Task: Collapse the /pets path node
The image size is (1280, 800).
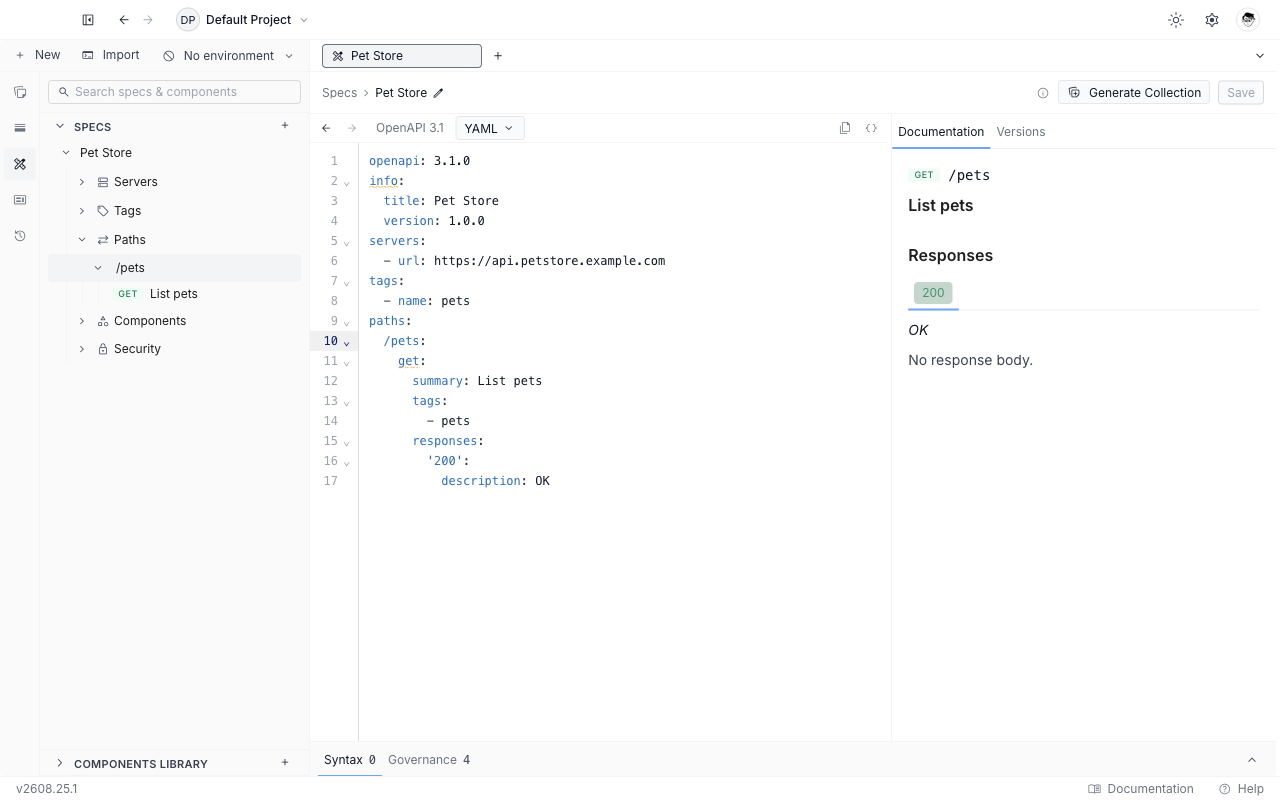Action: pos(98,268)
